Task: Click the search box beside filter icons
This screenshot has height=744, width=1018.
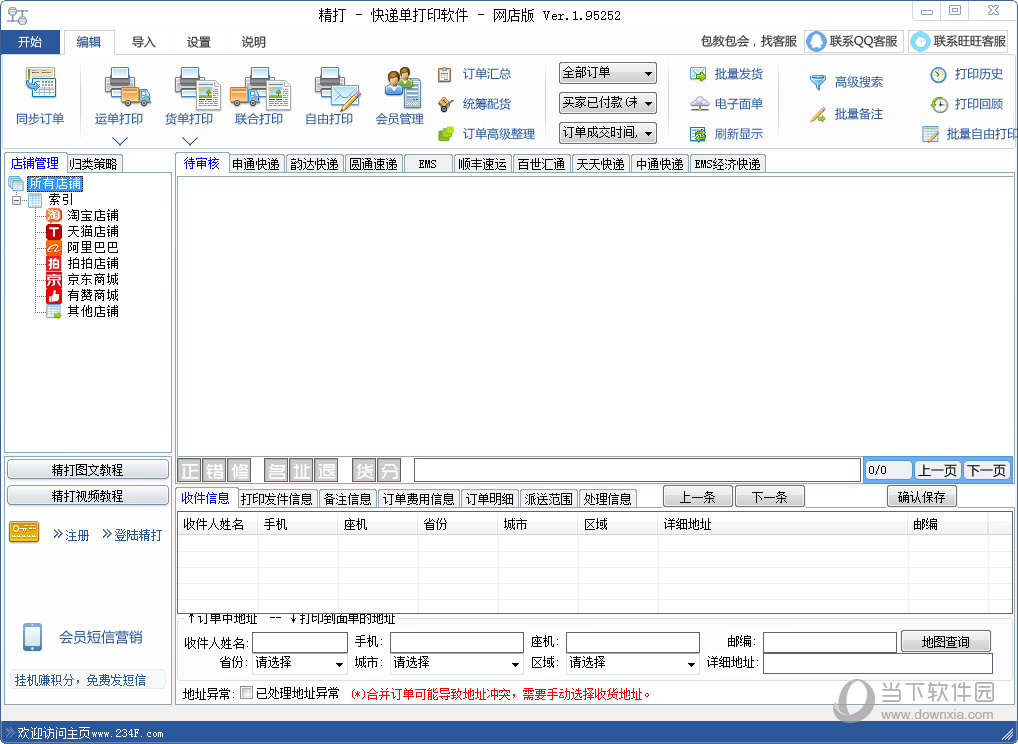Action: click(x=637, y=470)
